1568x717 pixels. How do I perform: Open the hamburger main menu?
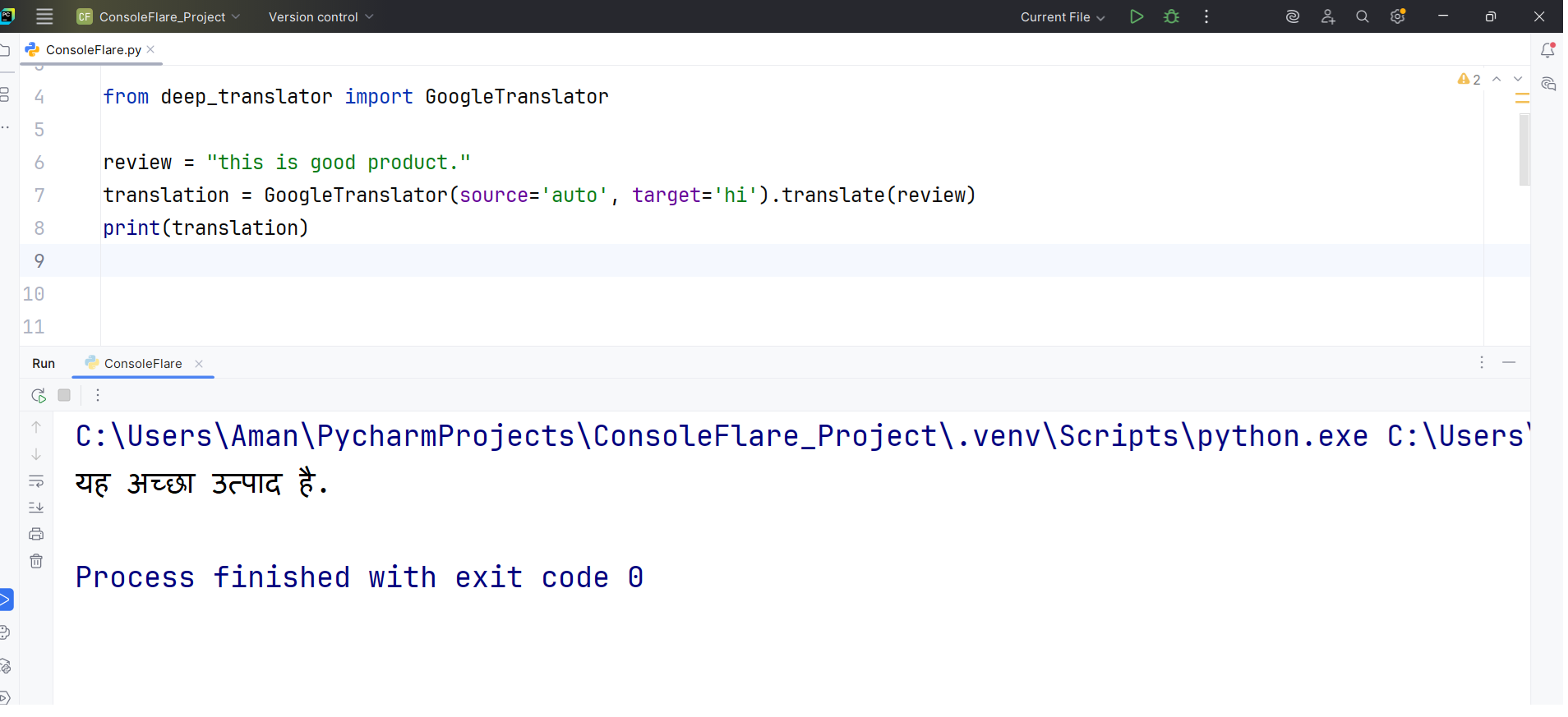pyautogui.click(x=44, y=16)
